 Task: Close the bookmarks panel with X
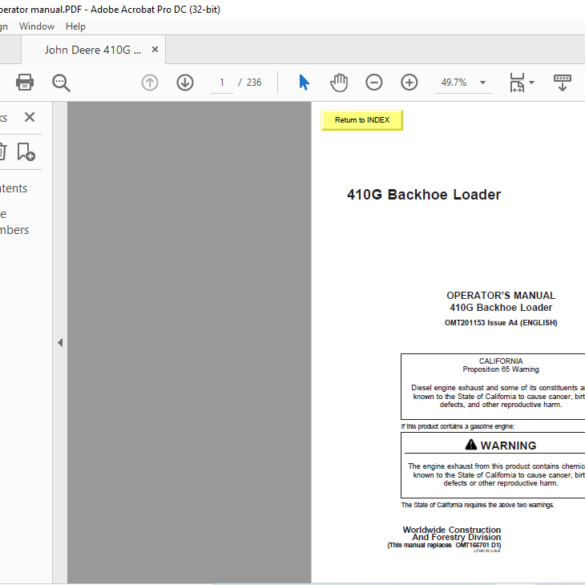point(29,117)
